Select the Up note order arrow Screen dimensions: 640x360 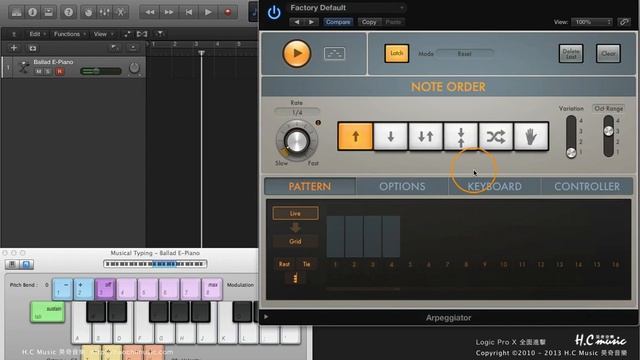pos(355,136)
